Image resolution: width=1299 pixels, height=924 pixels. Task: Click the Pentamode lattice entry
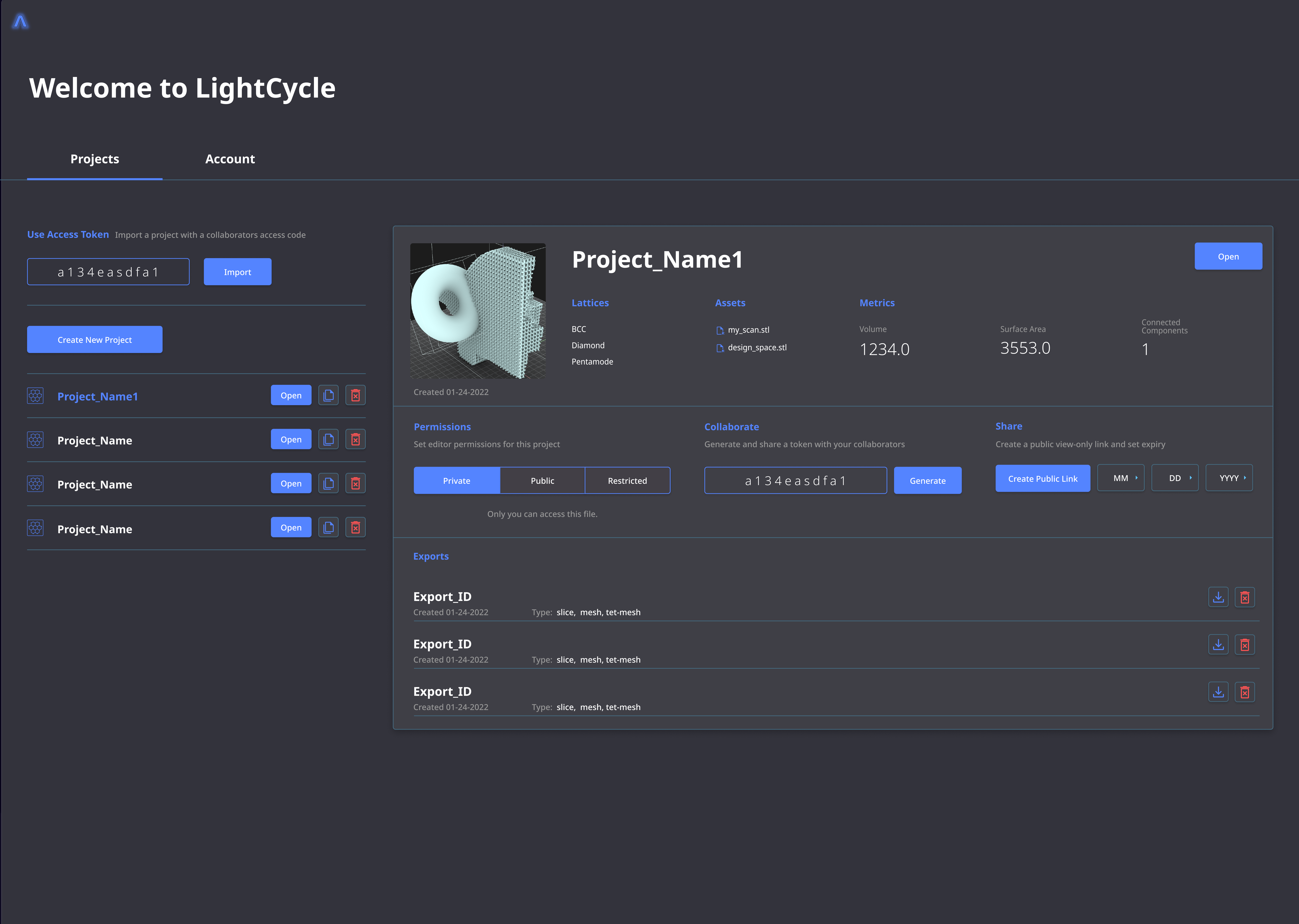592,362
